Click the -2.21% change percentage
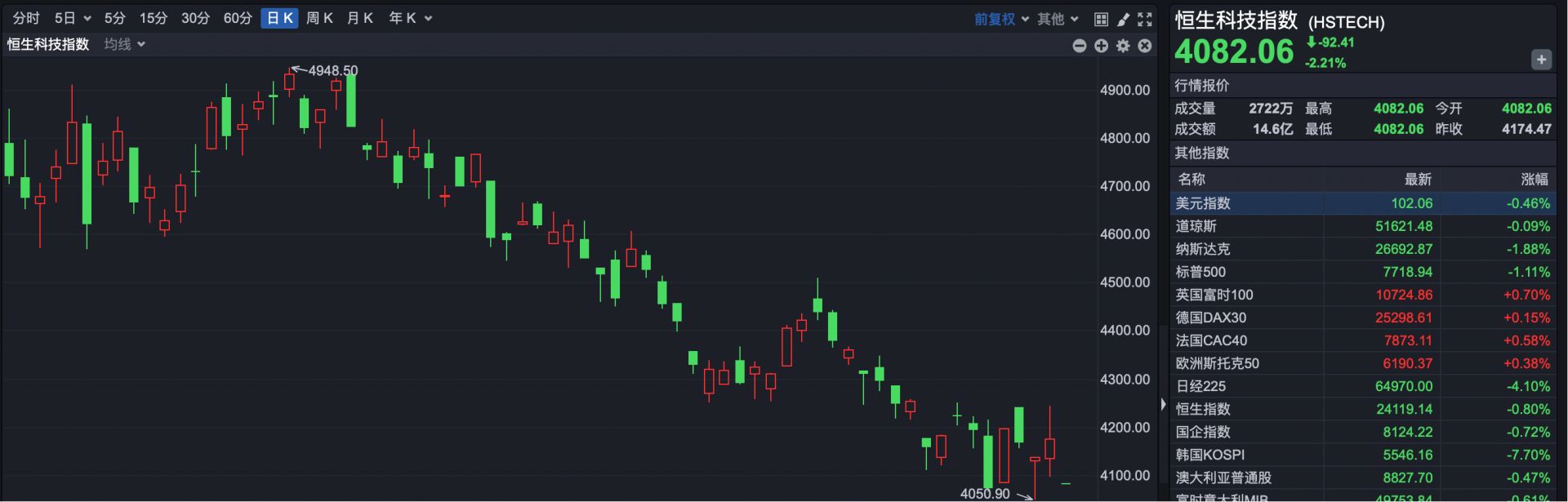 point(1325,63)
